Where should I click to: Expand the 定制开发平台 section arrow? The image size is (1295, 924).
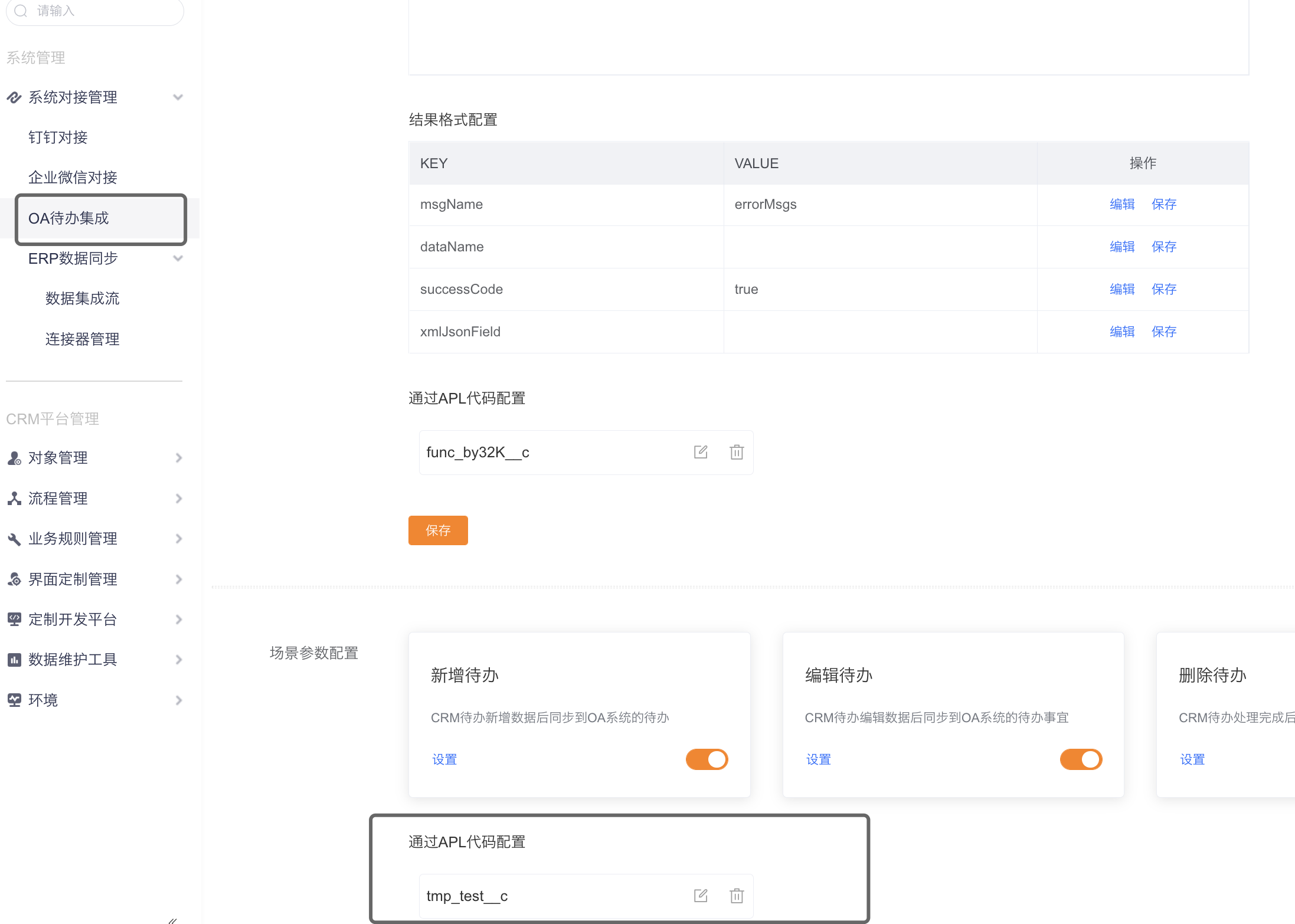[178, 620]
